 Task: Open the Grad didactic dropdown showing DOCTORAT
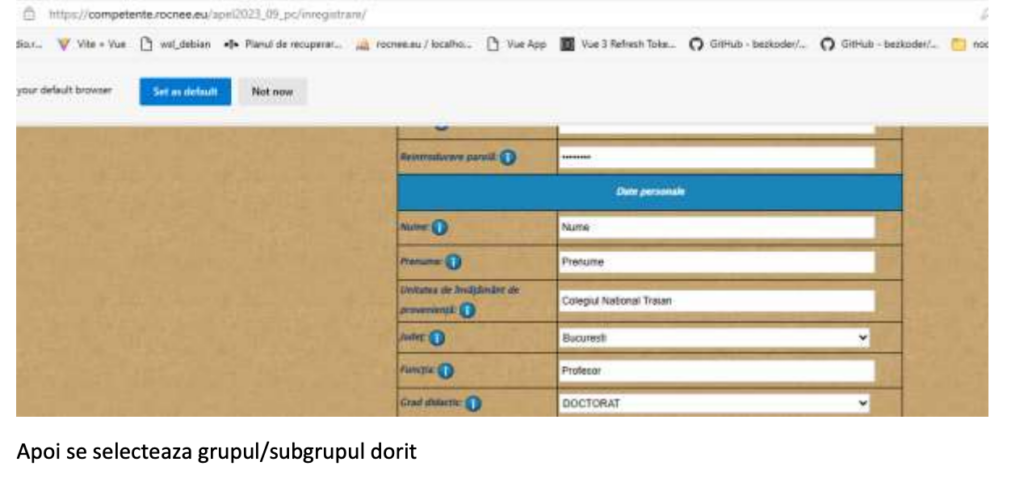pos(715,403)
